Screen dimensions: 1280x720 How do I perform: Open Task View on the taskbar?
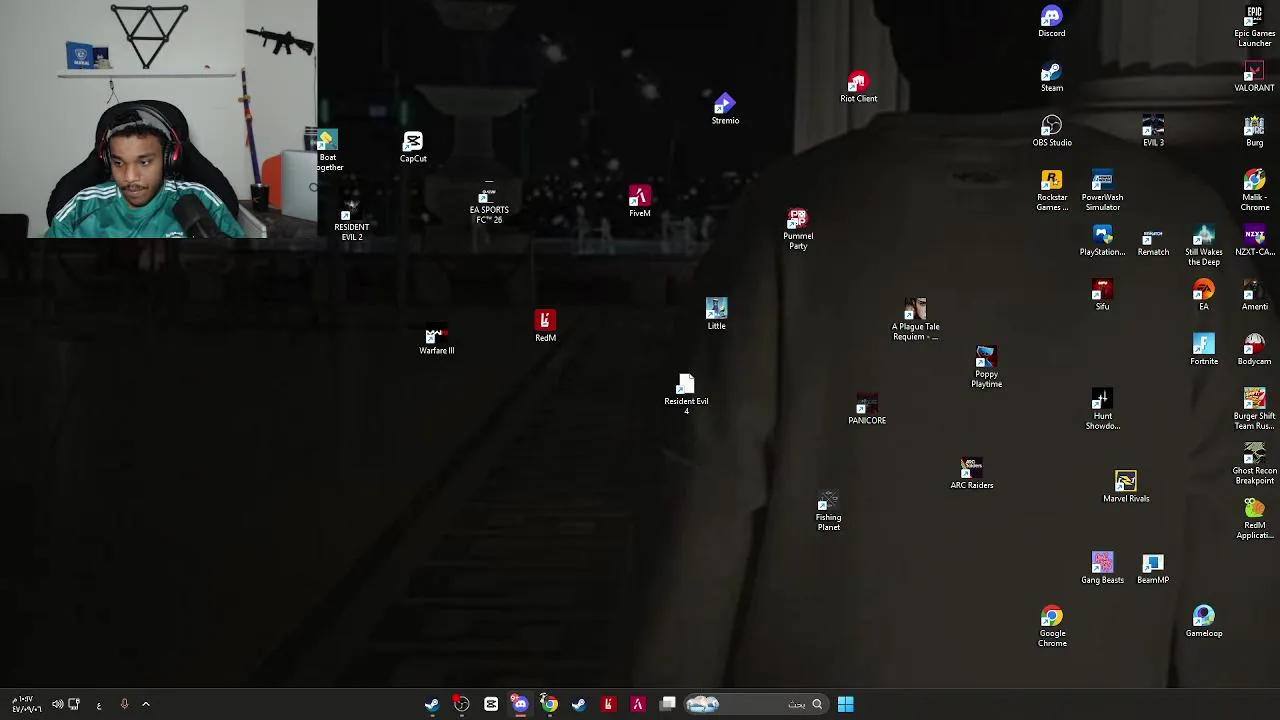click(667, 704)
